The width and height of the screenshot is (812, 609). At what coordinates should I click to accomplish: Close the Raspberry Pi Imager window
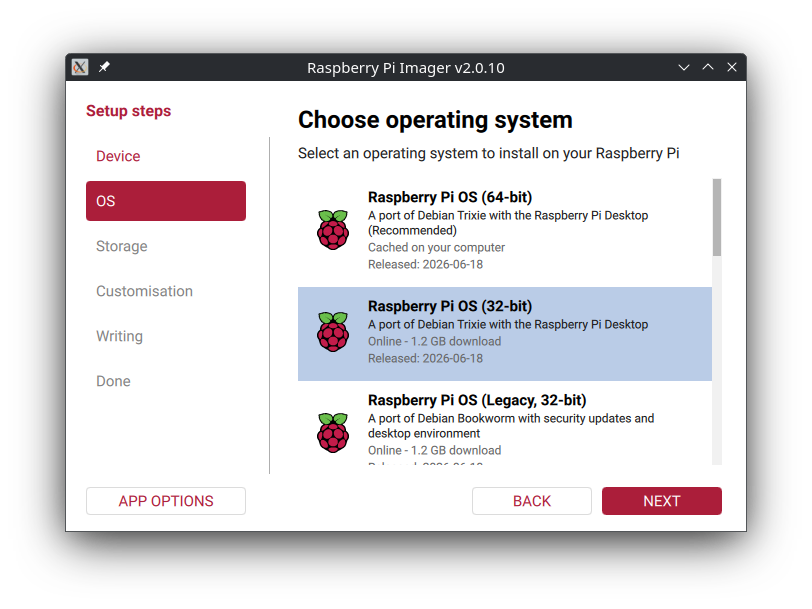(732, 67)
